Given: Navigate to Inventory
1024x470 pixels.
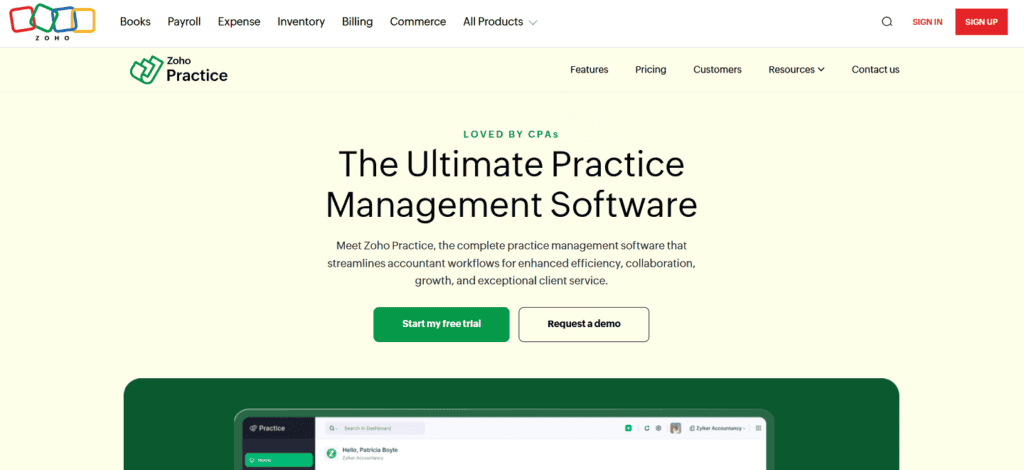Looking at the screenshot, I should pyautogui.click(x=301, y=22).
